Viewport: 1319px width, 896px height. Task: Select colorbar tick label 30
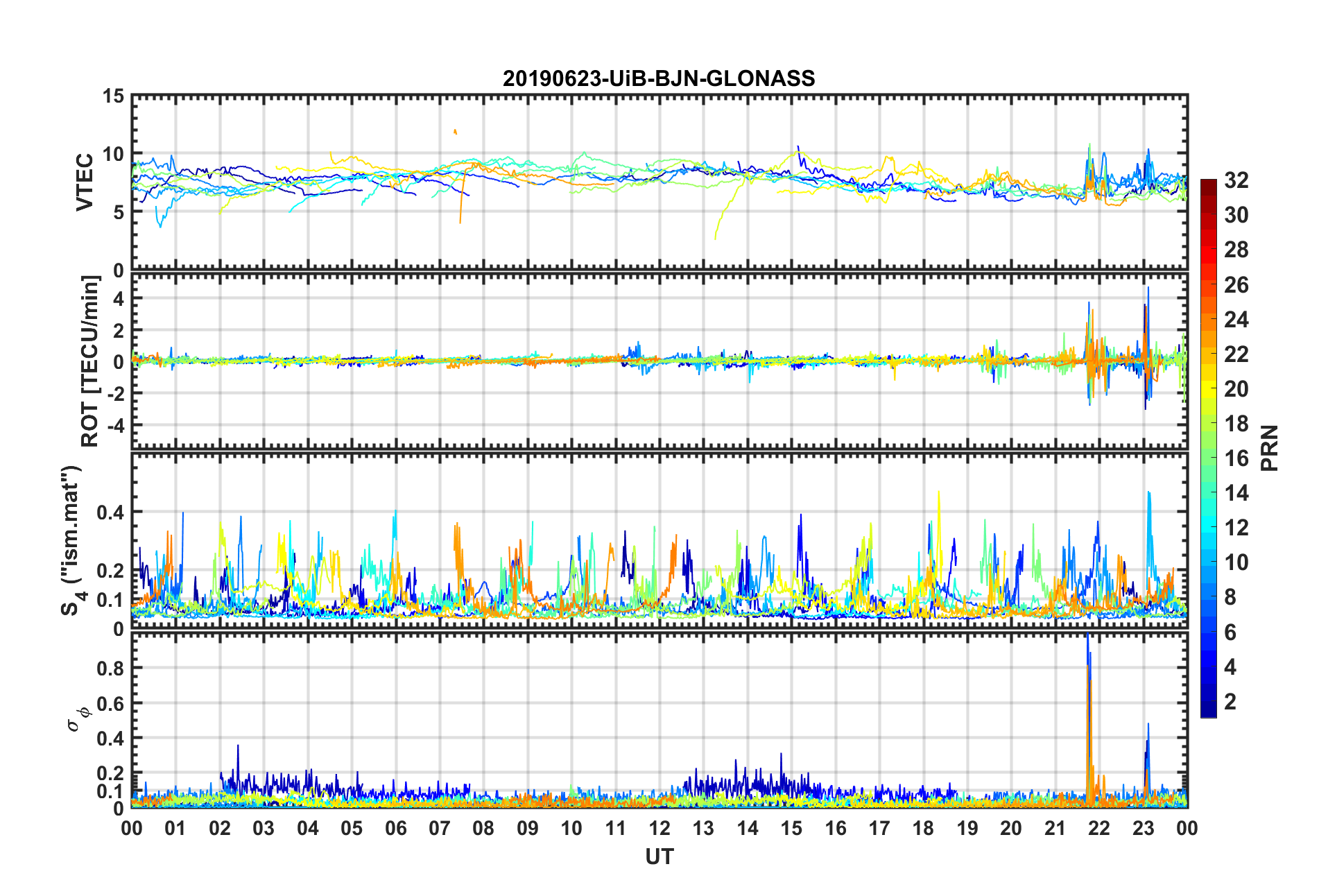coord(1236,215)
